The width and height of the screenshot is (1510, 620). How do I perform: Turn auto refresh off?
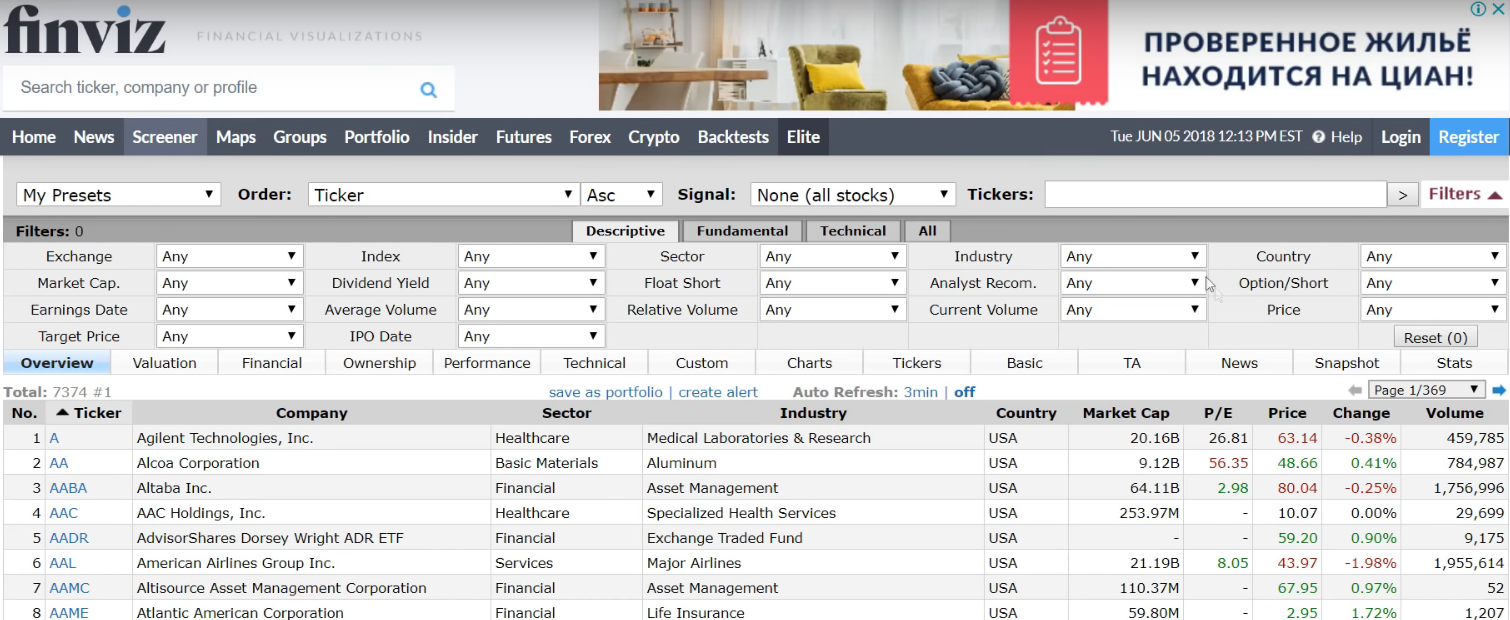point(965,392)
